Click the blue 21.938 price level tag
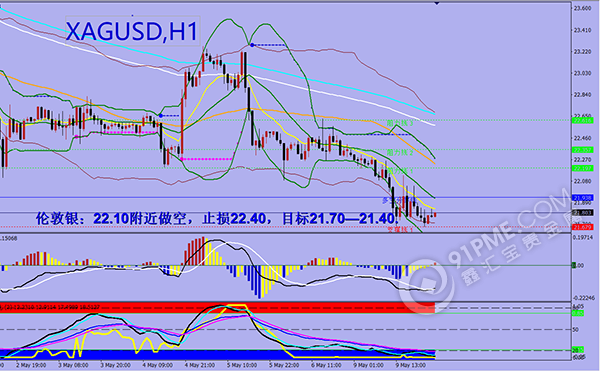Screen dimensions: 600x371 click(583, 198)
